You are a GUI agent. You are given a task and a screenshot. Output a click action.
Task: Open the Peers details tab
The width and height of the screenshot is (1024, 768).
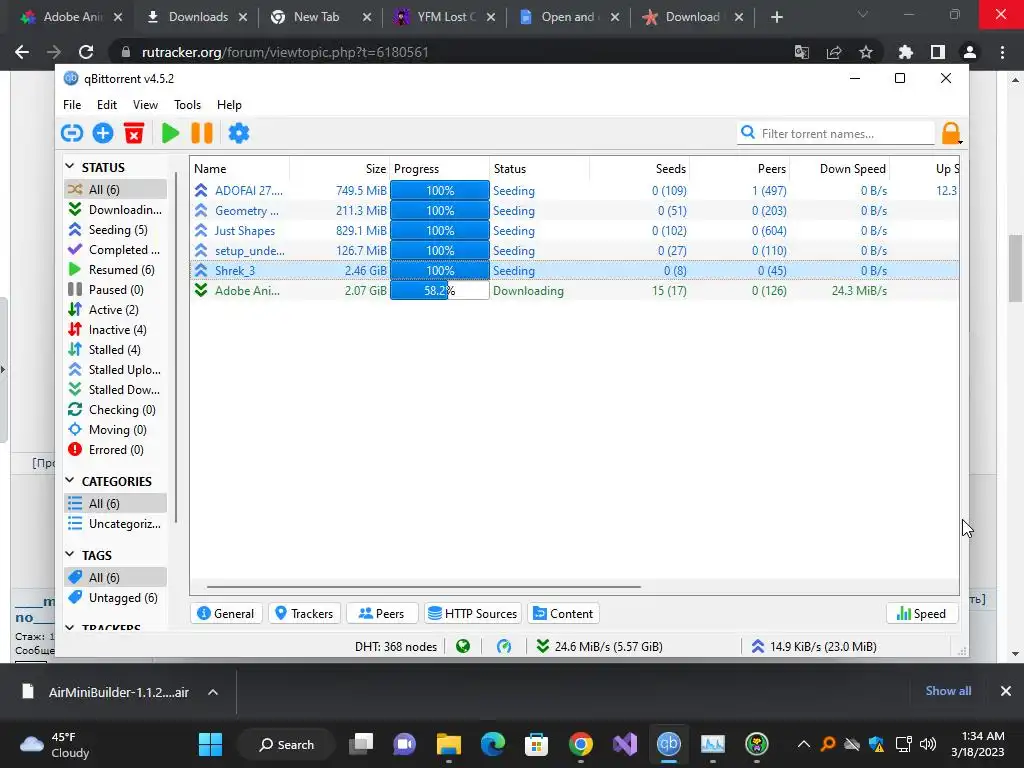382,613
